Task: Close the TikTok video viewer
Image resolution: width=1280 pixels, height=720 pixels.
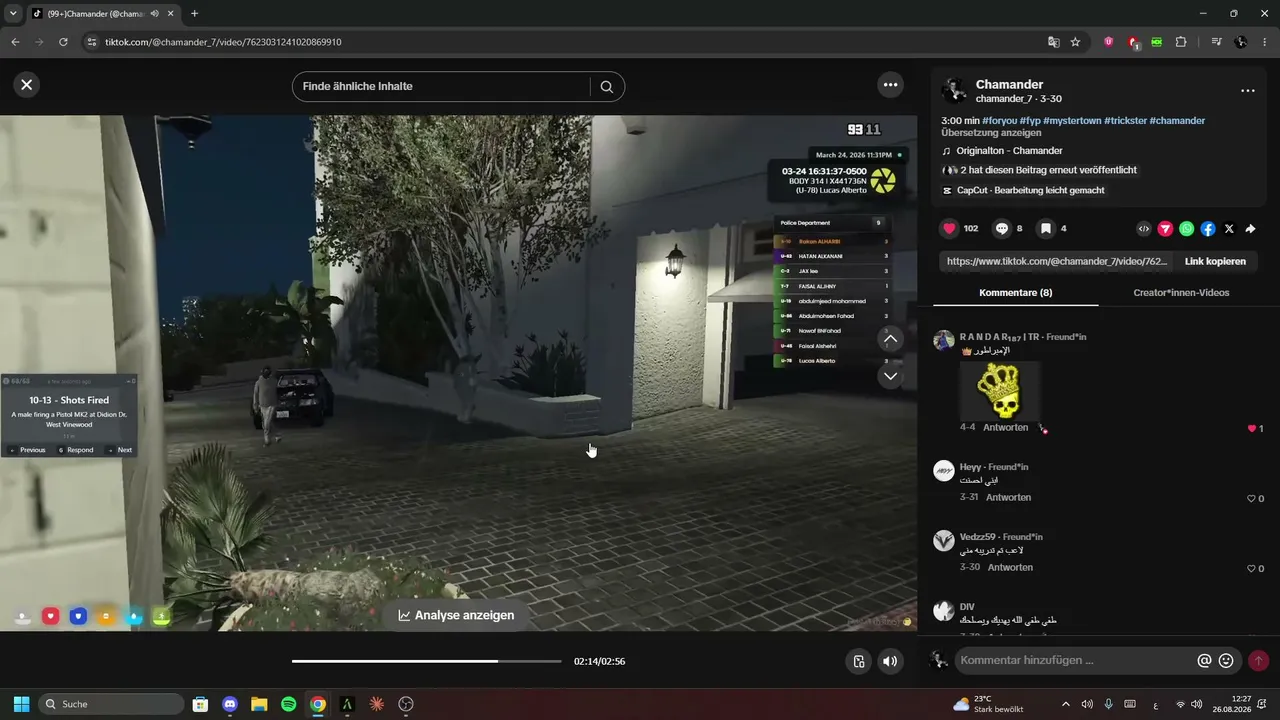Action: click(27, 85)
